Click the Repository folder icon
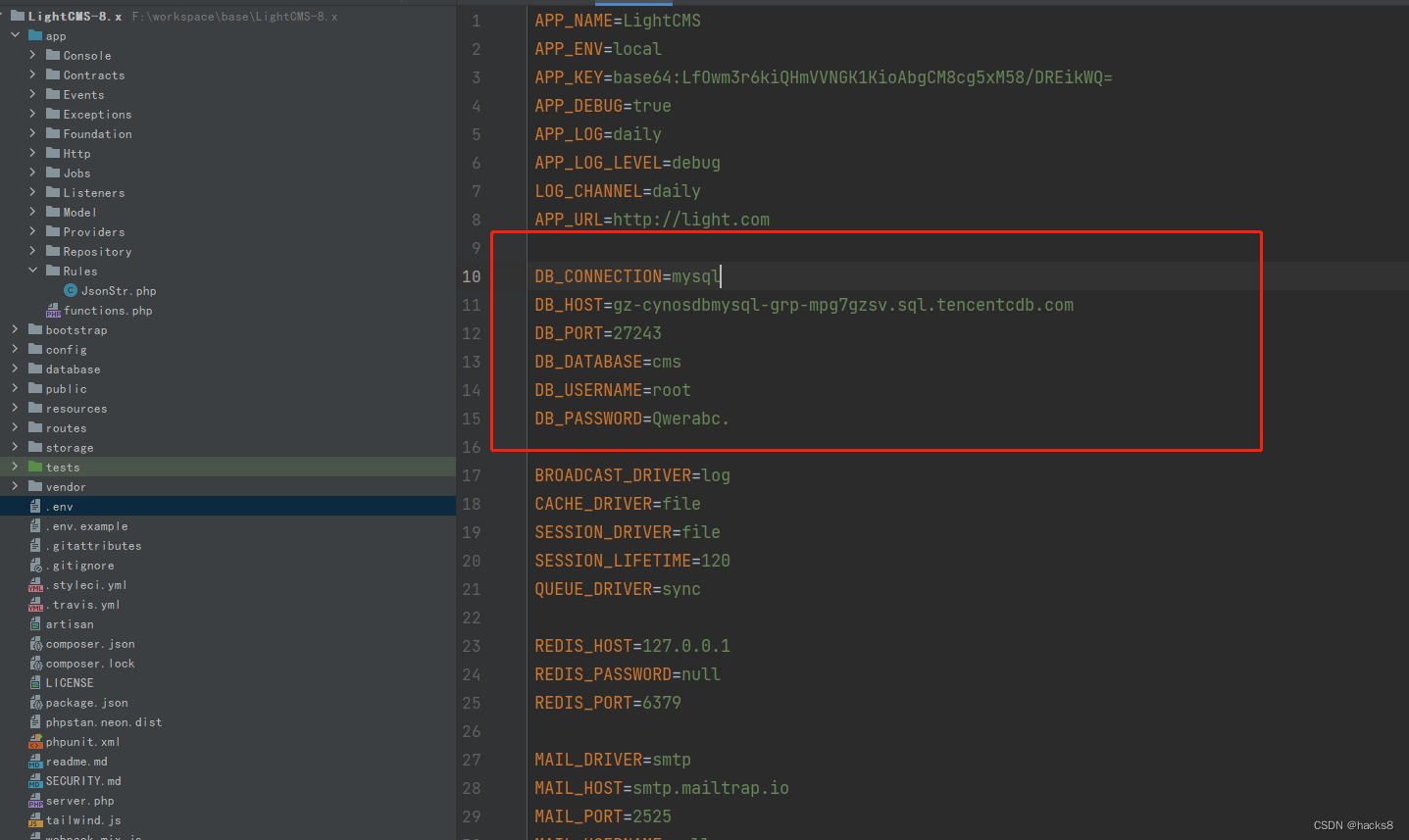The width and height of the screenshot is (1409, 840). [53, 251]
